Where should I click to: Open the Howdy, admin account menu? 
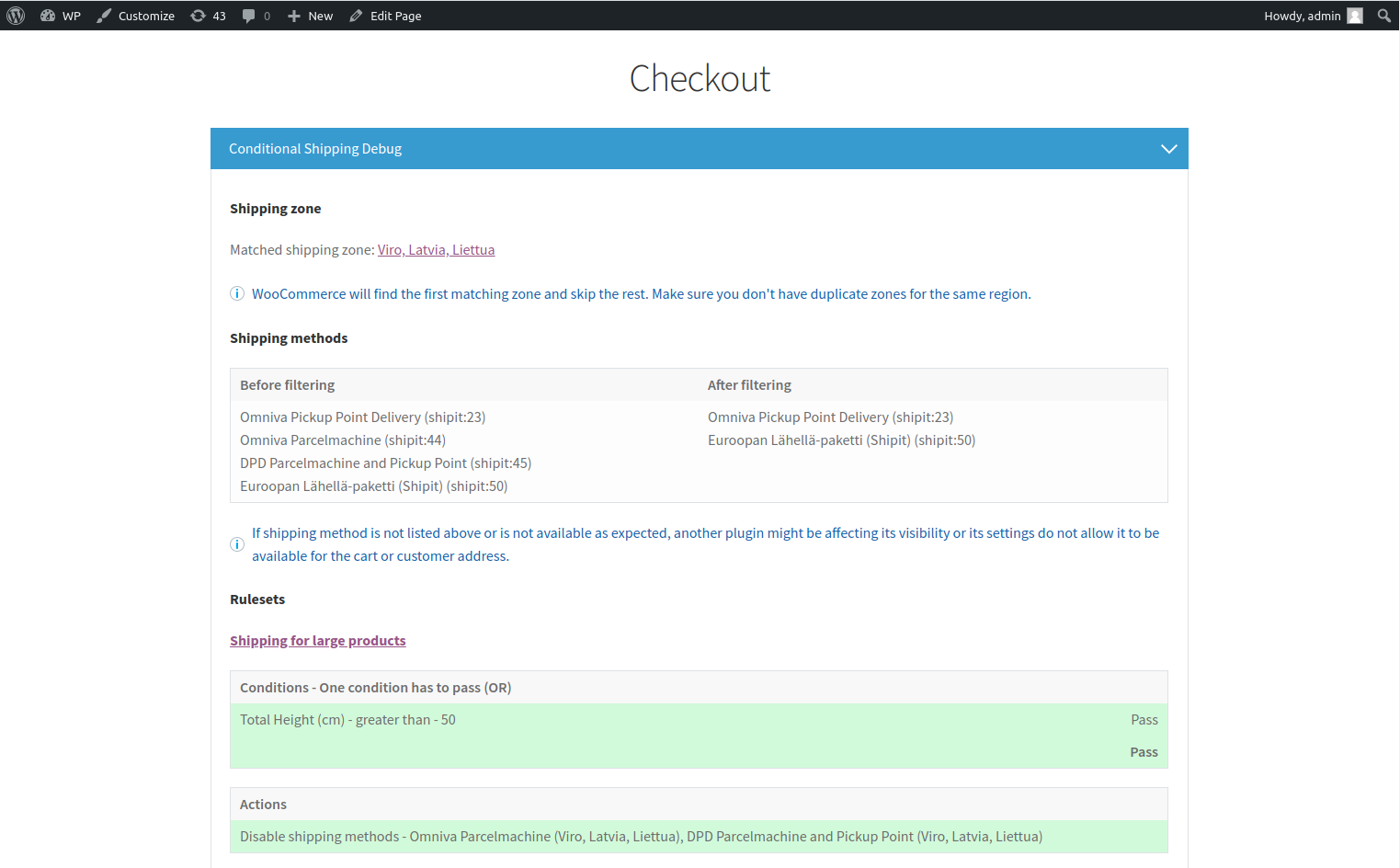pyautogui.click(x=1313, y=16)
